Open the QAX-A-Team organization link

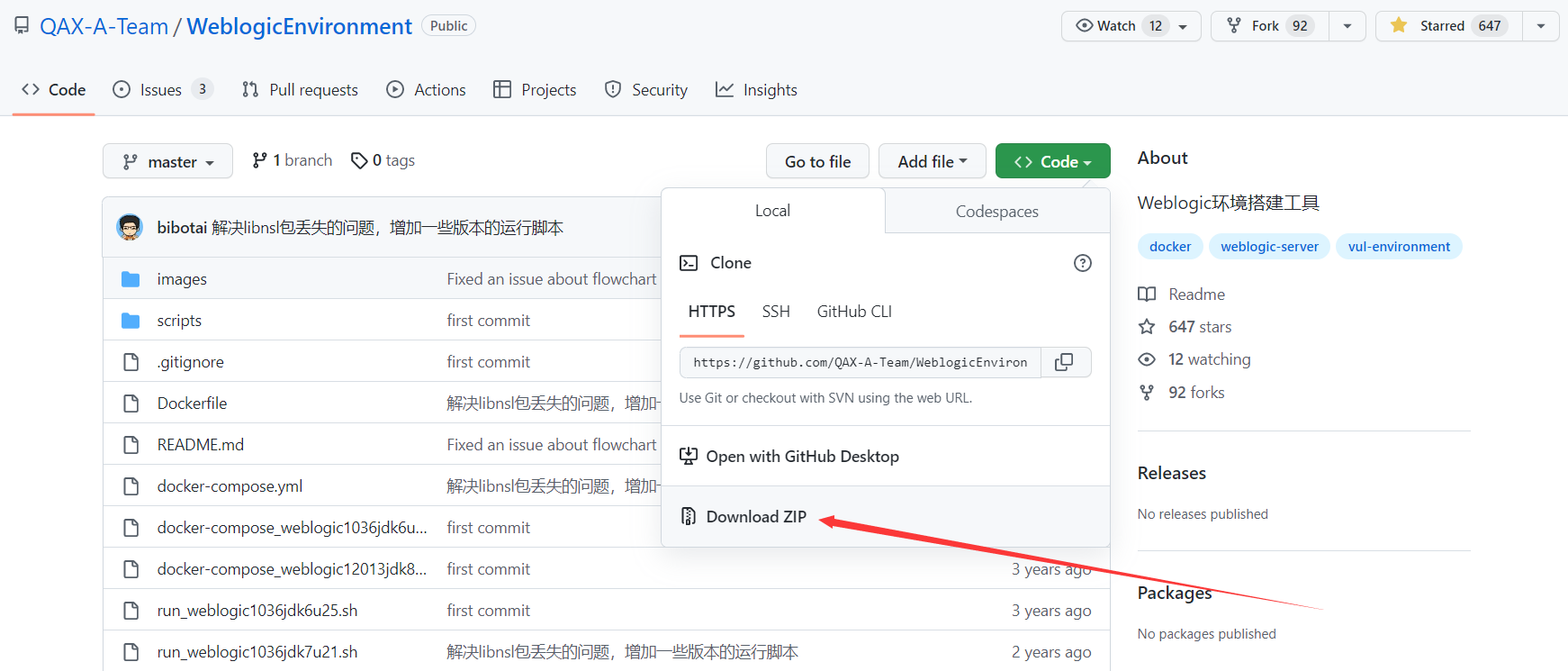104,26
